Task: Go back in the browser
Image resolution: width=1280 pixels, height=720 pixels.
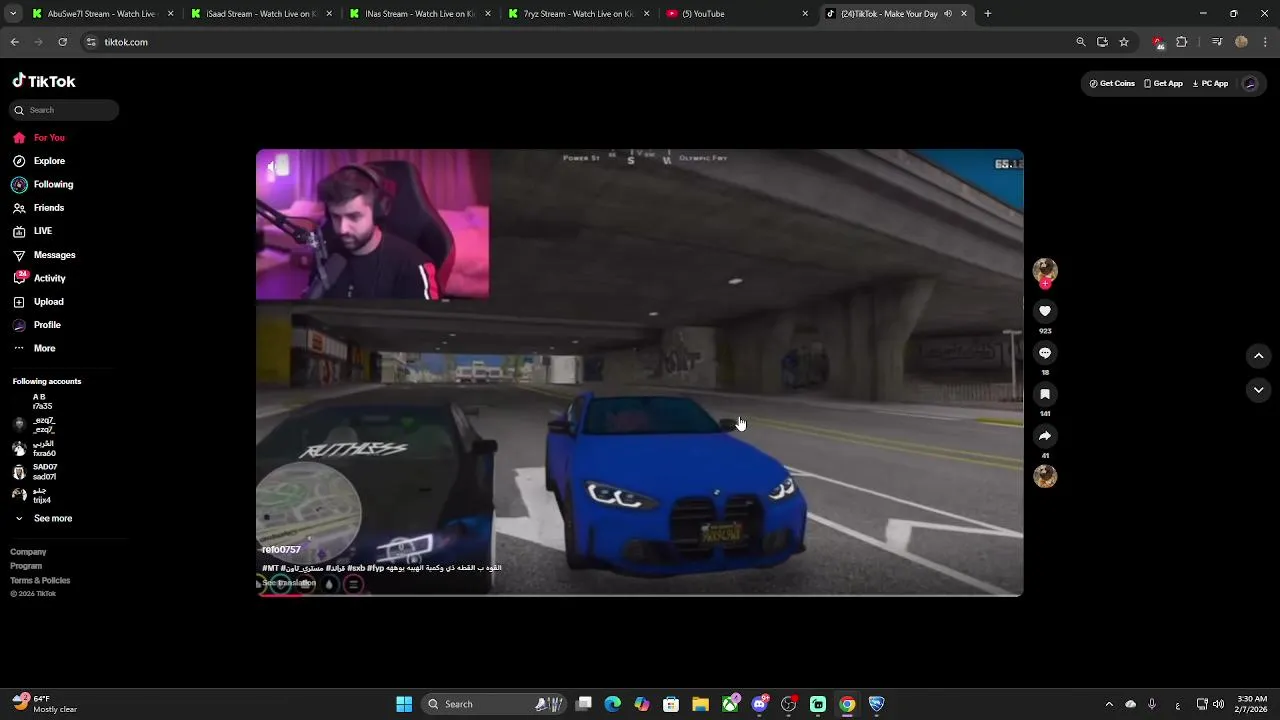Action: point(15,42)
